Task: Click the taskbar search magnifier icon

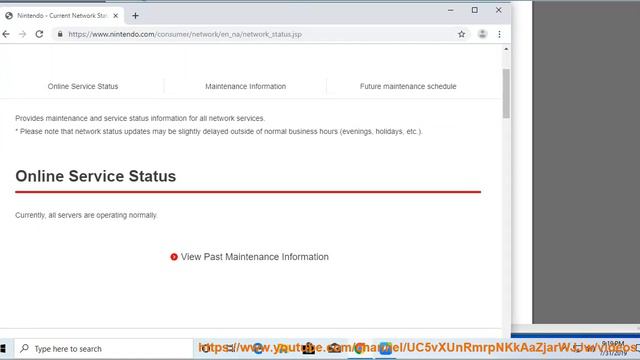Action: pos(24,349)
